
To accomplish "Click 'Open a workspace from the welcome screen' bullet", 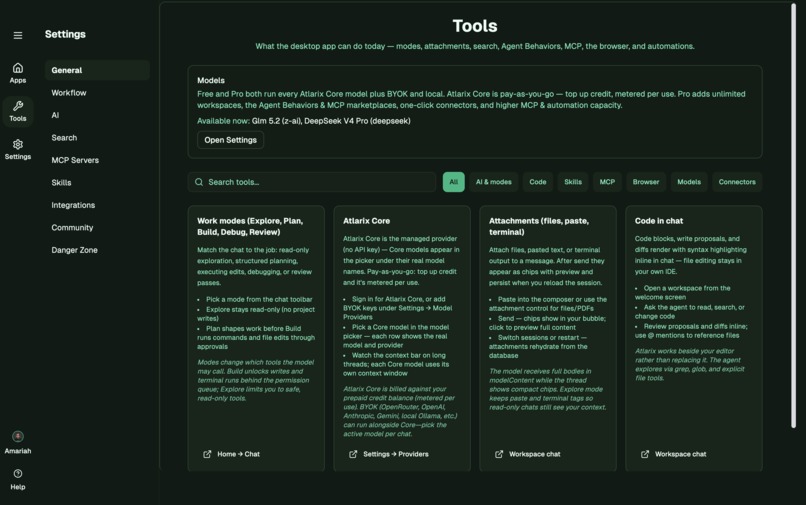I will [683, 293].
